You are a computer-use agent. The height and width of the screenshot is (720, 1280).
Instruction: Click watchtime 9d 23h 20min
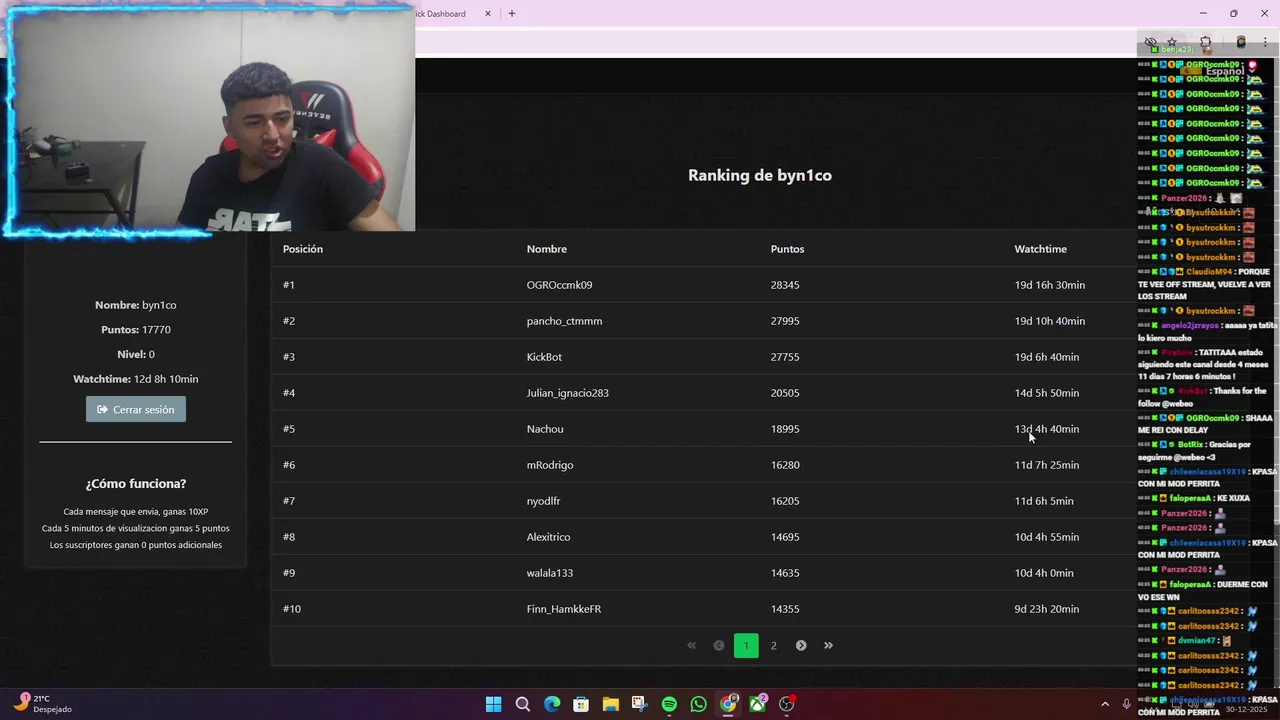click(x=1046, y=609)
